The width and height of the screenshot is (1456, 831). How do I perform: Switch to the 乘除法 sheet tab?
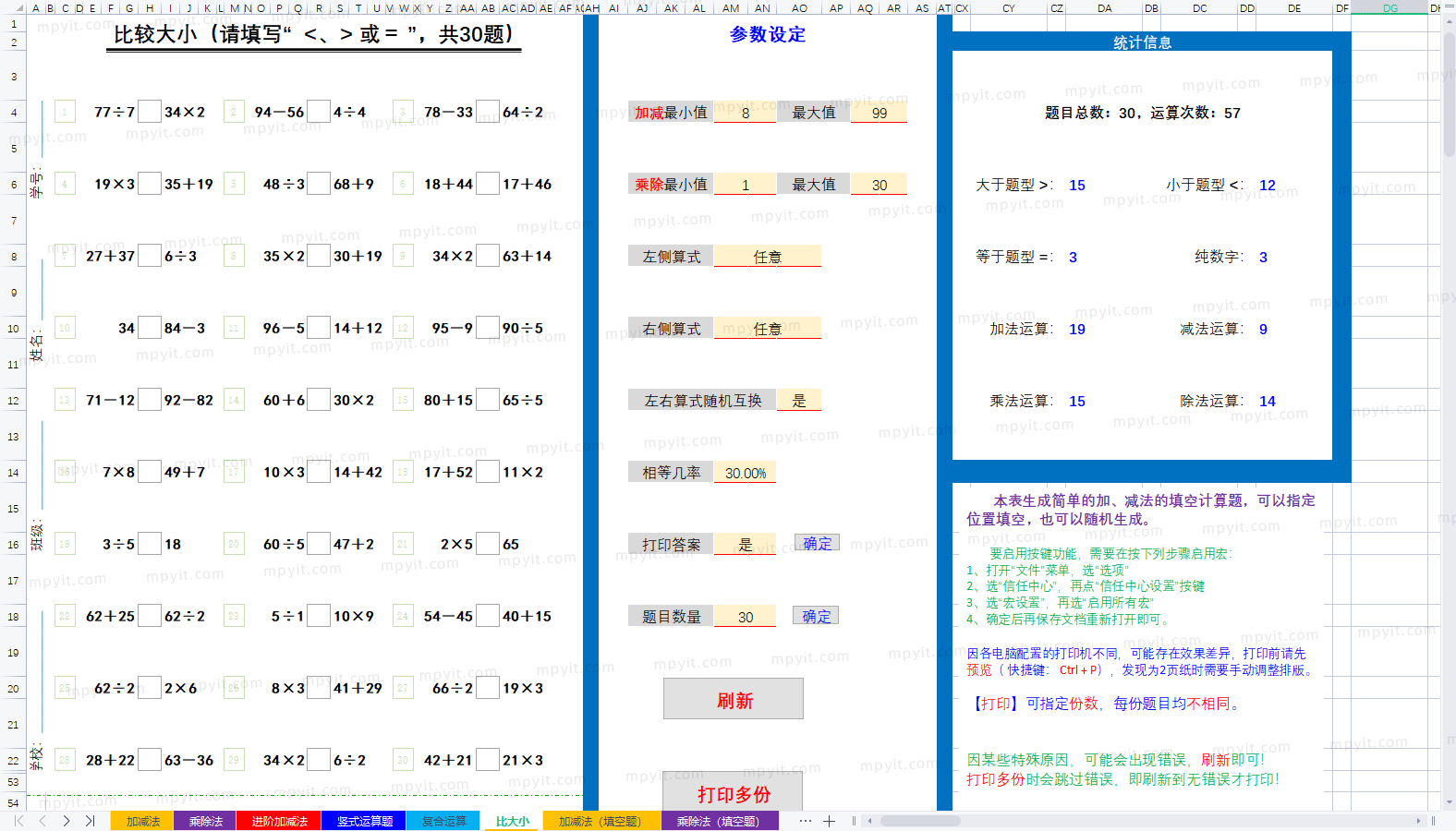pos(206,821)
